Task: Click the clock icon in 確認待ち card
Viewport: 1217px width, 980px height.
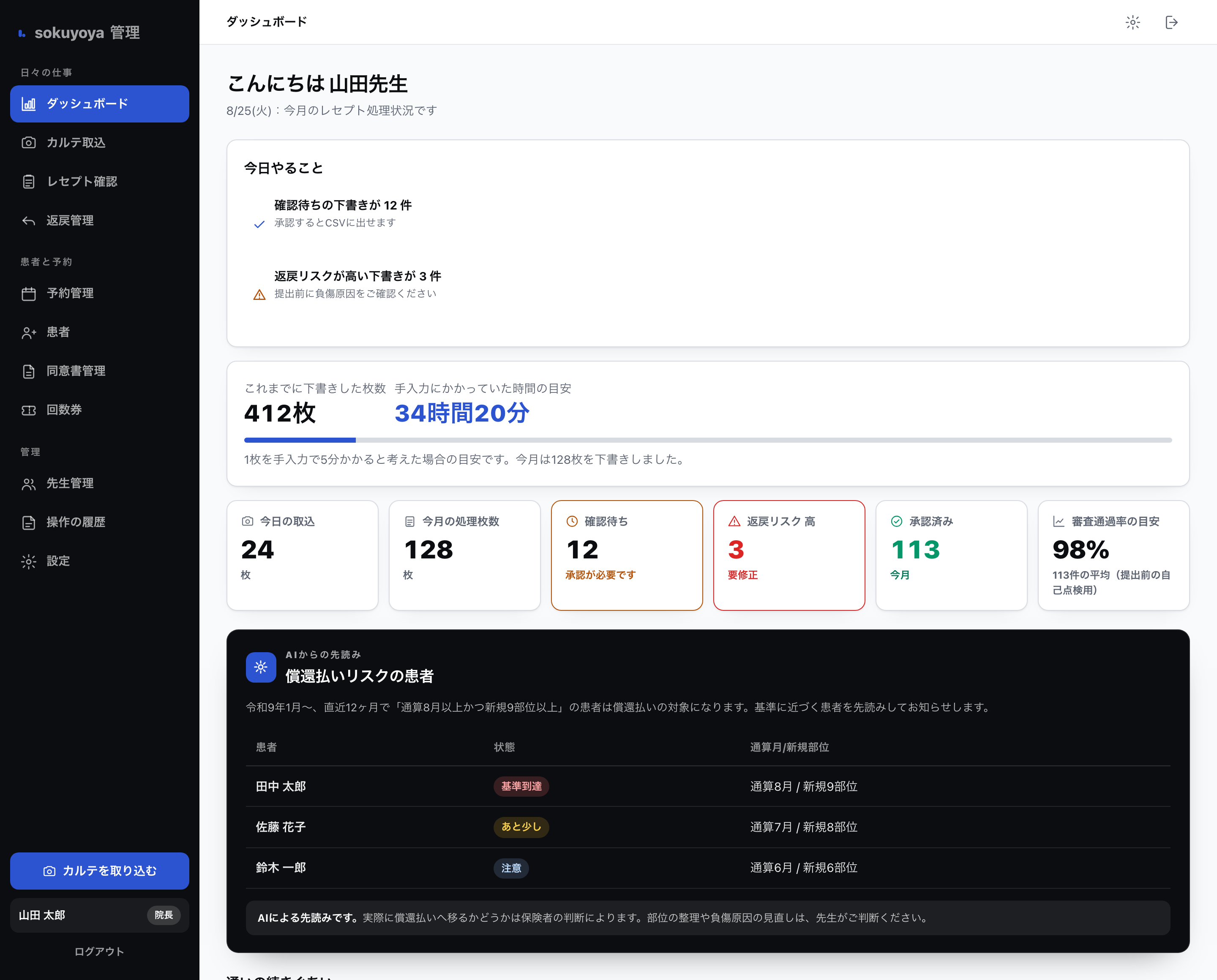Action: pyautogui.click(x=572, y=521)
